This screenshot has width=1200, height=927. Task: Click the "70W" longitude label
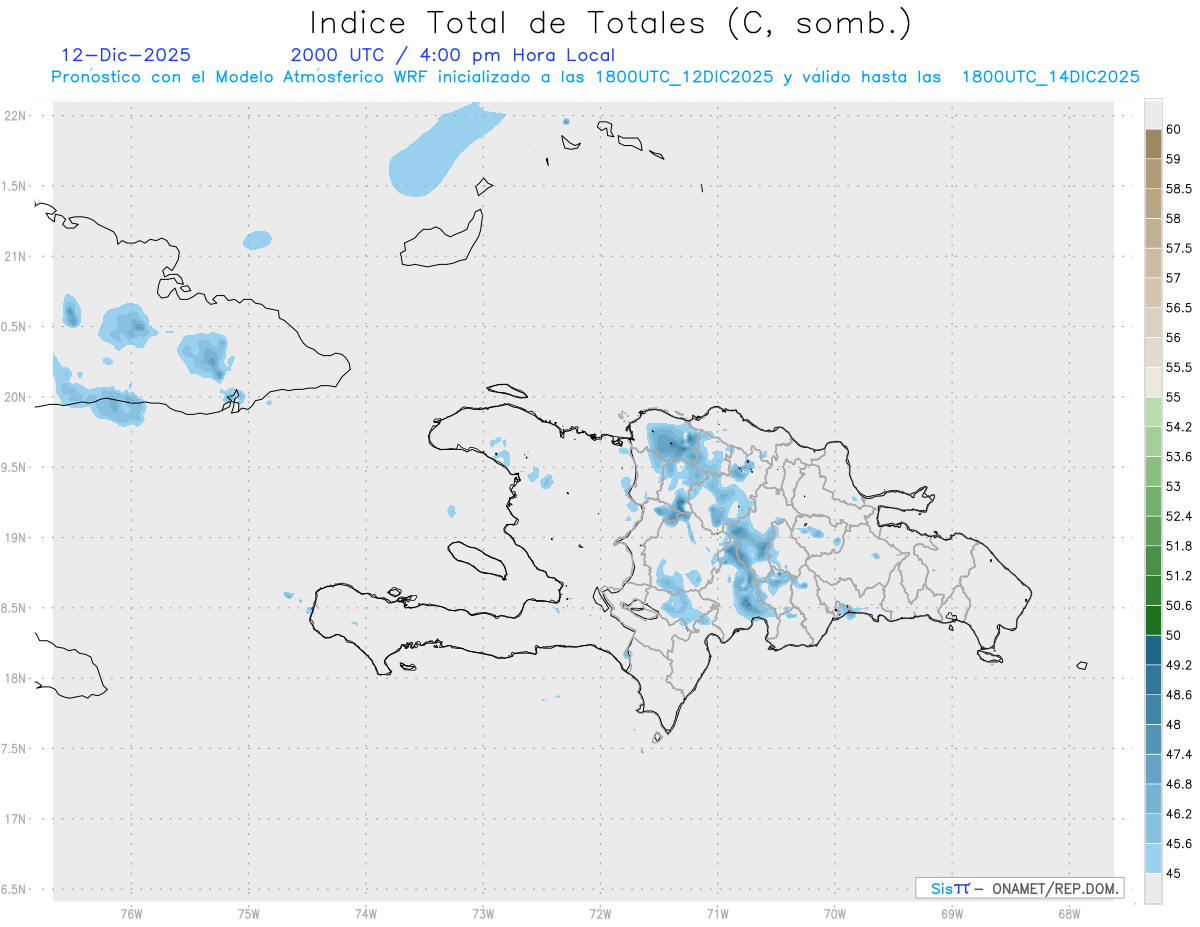click(x=835, y=913)
